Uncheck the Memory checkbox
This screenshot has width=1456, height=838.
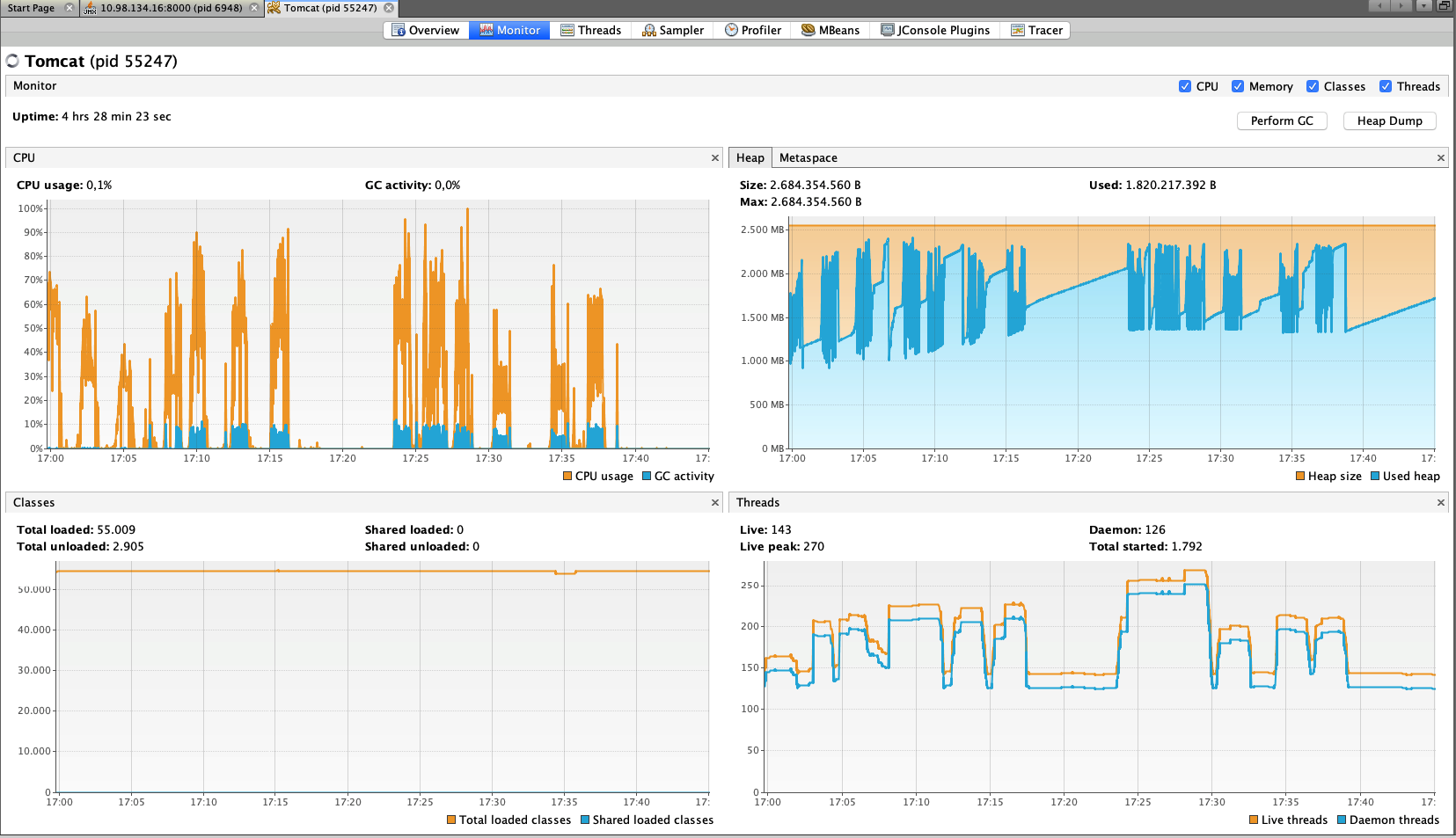1238,86
